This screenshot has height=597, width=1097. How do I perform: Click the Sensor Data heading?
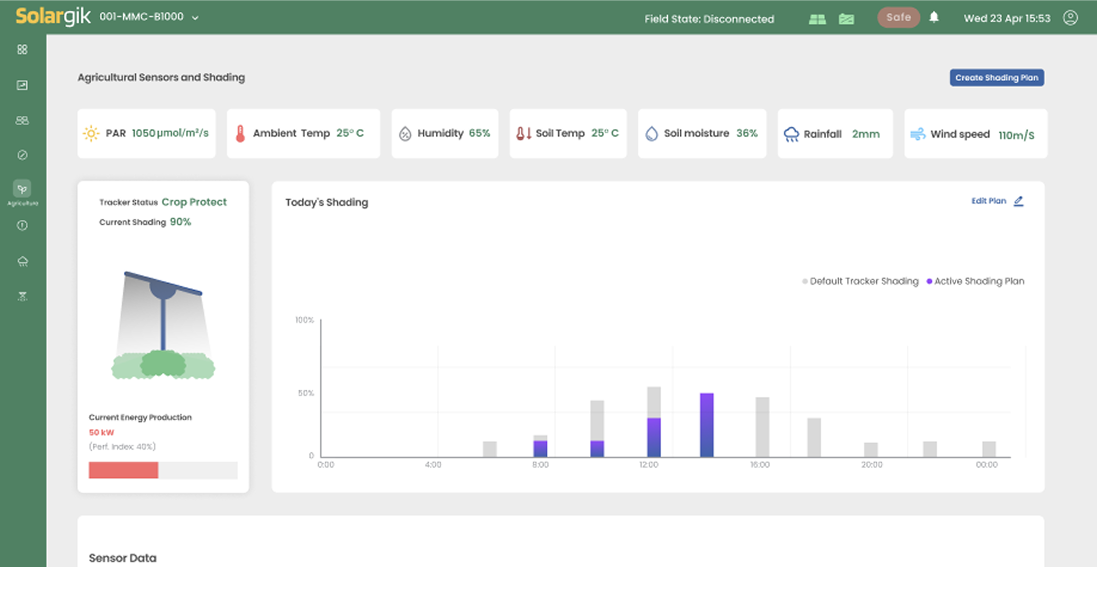click(x=122, y=558)
